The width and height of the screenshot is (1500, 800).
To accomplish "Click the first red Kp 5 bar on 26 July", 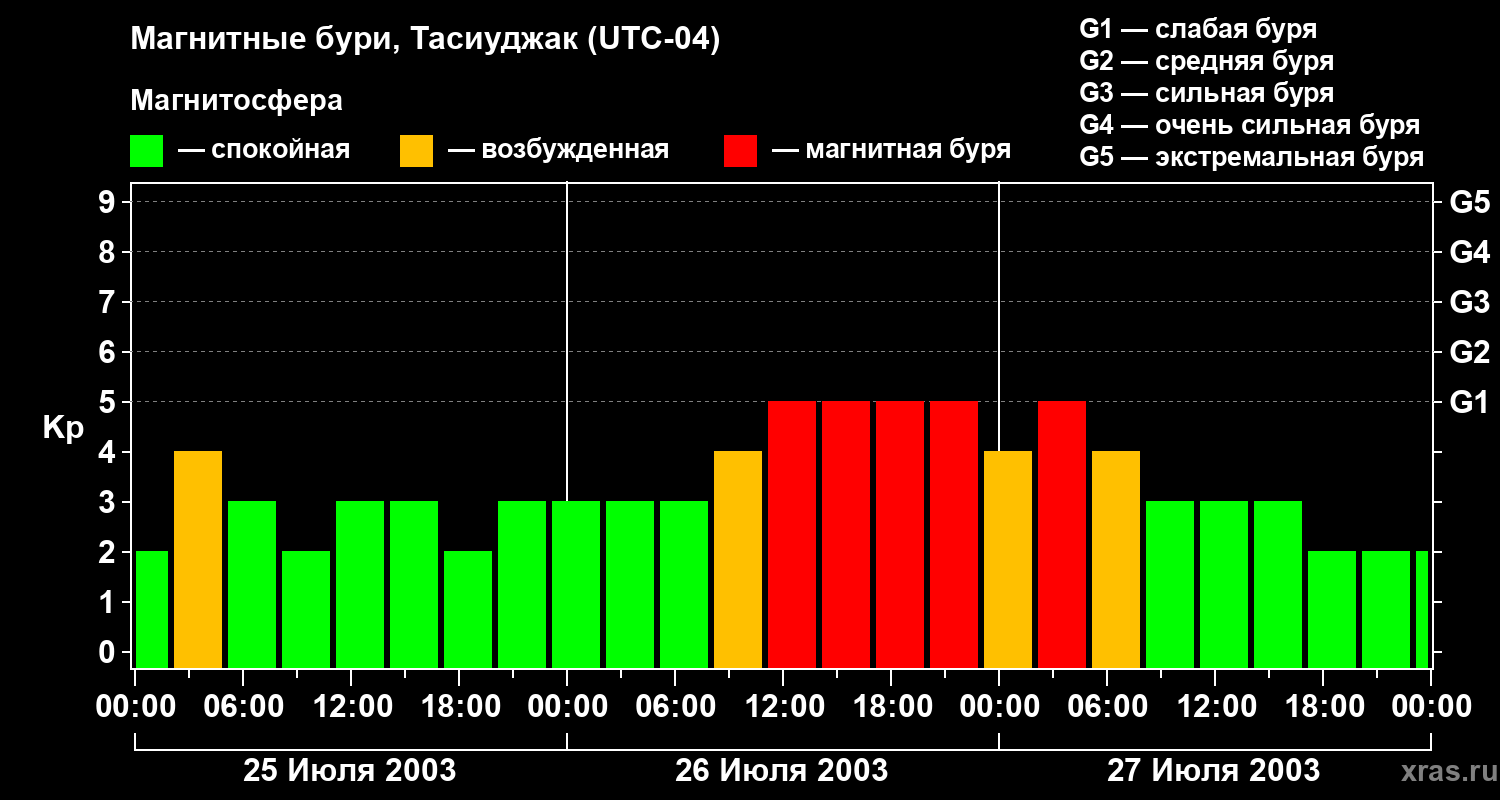I will (792, 535).
